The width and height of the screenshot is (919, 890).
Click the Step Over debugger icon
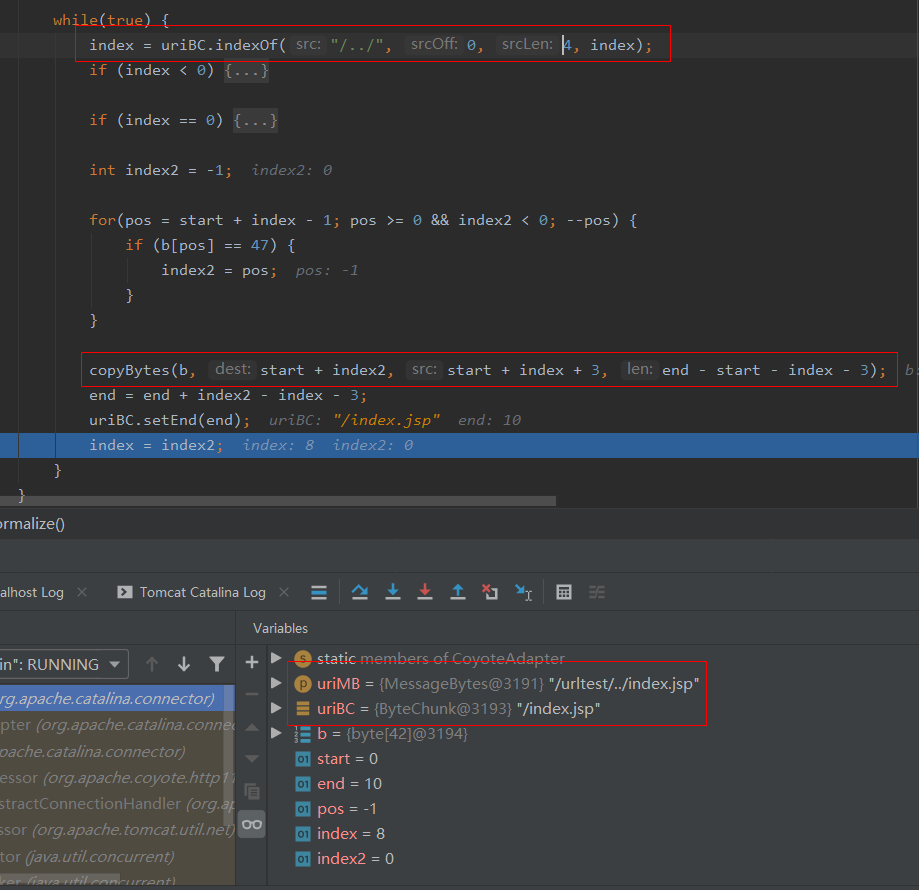tap(360, 592)
